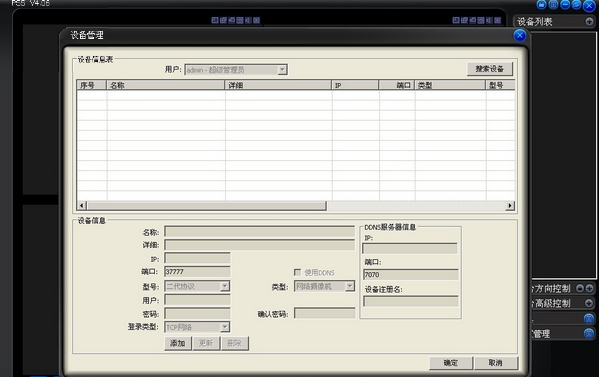Click the layout icon beside the lock
The width and height of the screenshot is (599, 392).
click(x=553, y=5)
